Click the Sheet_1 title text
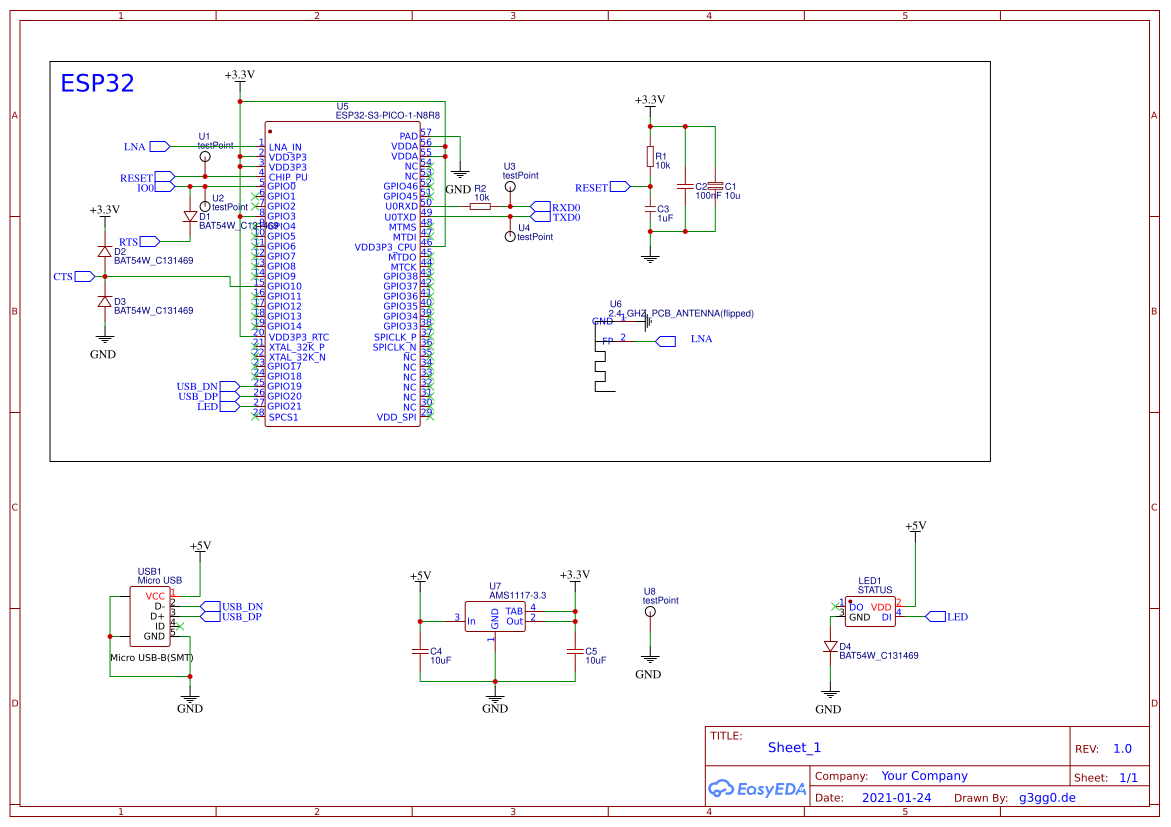 tap(793, 747)
